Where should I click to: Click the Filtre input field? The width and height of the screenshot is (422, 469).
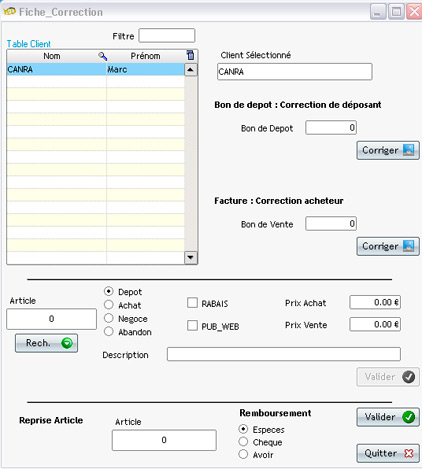coord(167,35)
